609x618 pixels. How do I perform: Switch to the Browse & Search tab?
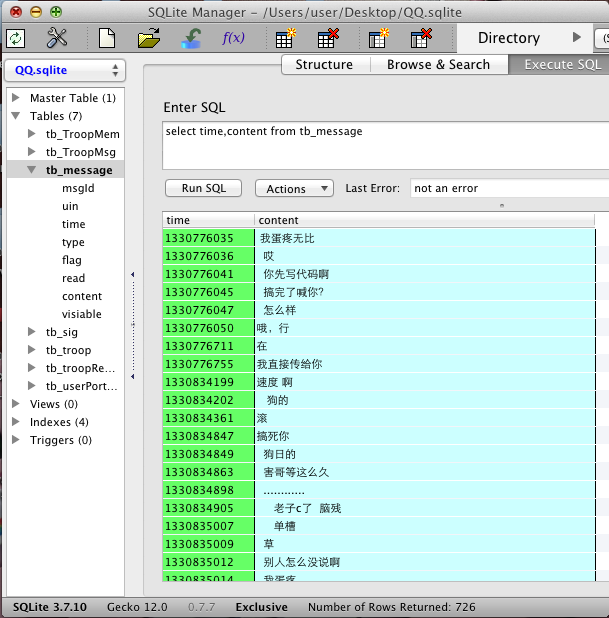(x=438, y=64)
